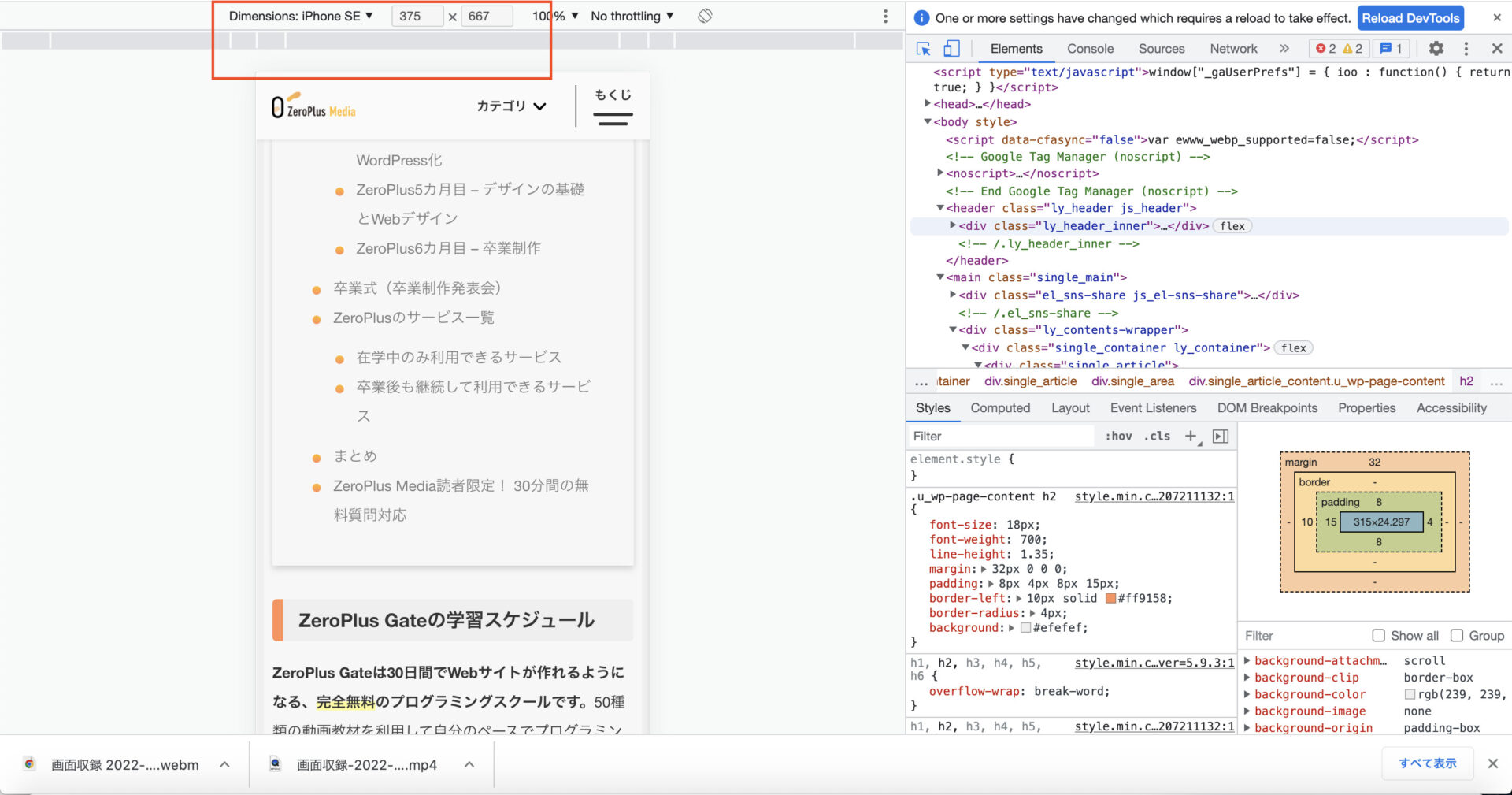Switch to the Sources tab
Image resolution: width=1512 pixels, height=795 pixels.
tap(1161, 49)
